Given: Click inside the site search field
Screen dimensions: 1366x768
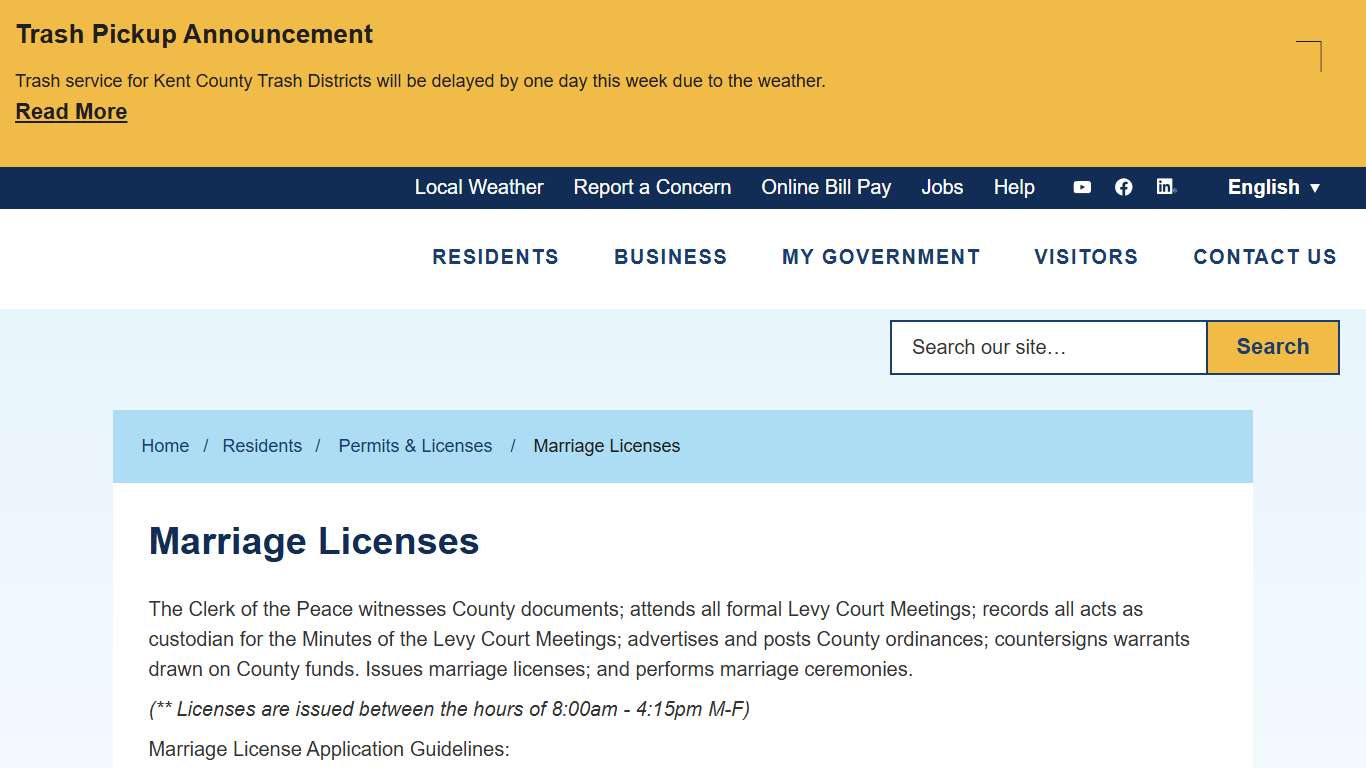Looking at the screenshot, I should click(1047, 347).
